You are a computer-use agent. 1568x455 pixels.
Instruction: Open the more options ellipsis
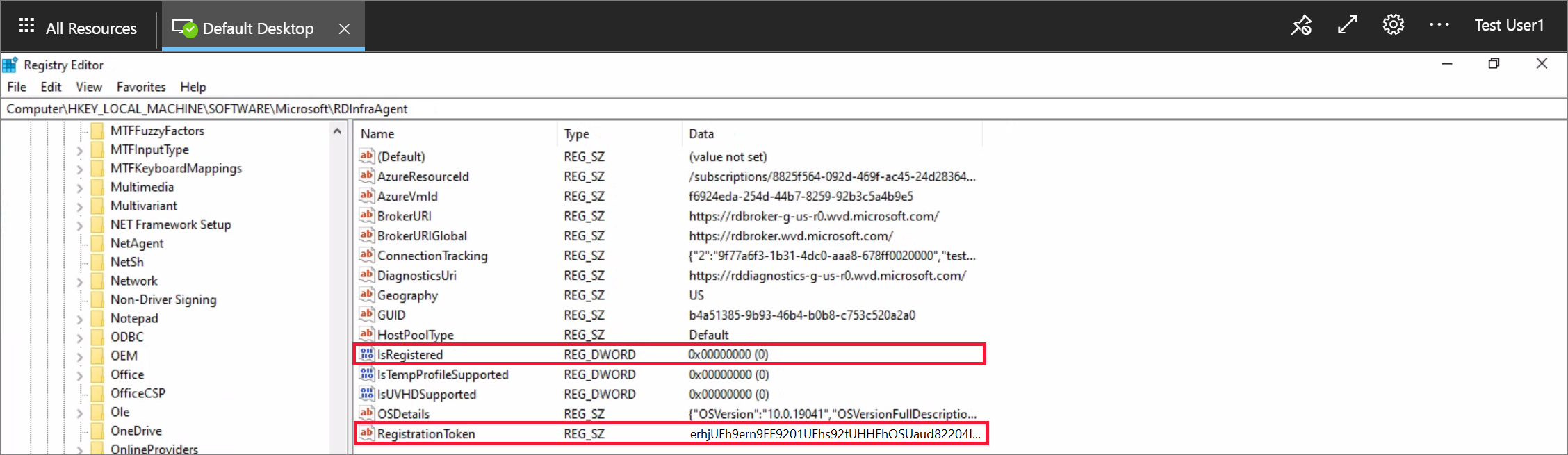tap(1439, 25)
